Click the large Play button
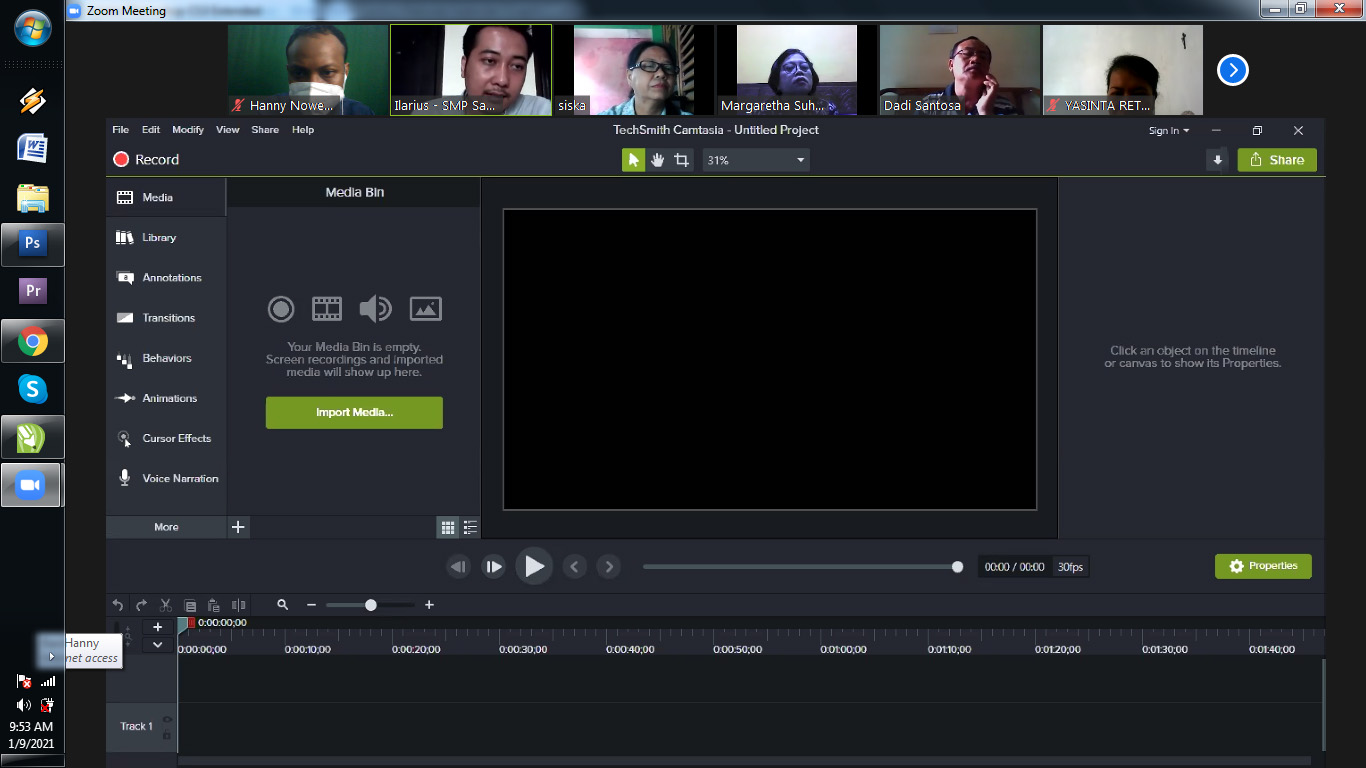Image resolution: width=1366 pixels, height=768 pixels. pyautogui.click(x=534, y=567)
